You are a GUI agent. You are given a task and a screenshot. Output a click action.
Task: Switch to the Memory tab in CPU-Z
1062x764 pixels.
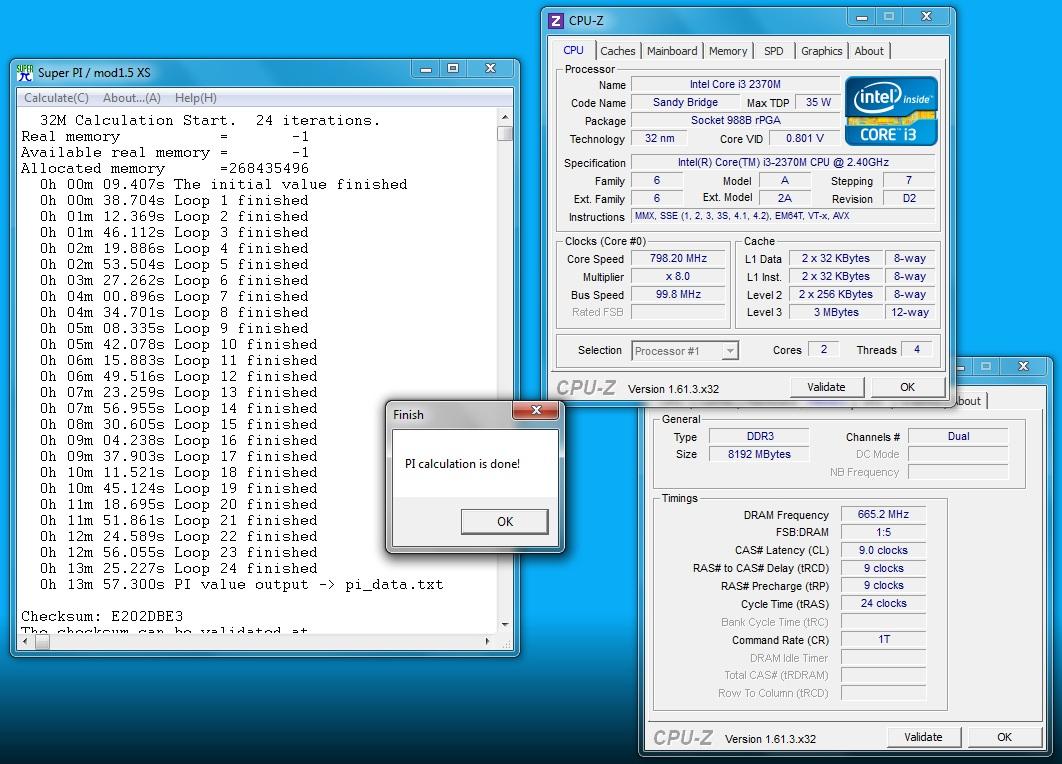[x=728, y=51]
